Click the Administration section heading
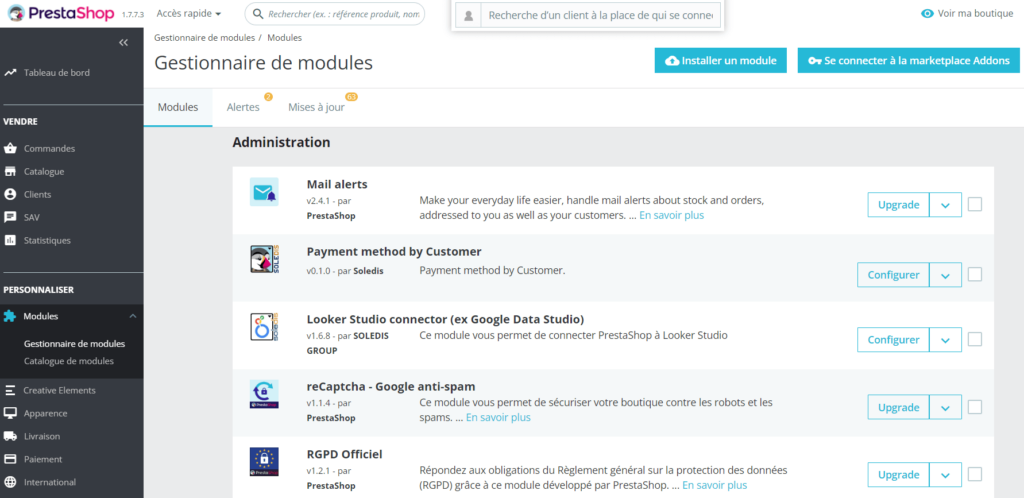1024x498 pixels. click(x=281, y=142)
